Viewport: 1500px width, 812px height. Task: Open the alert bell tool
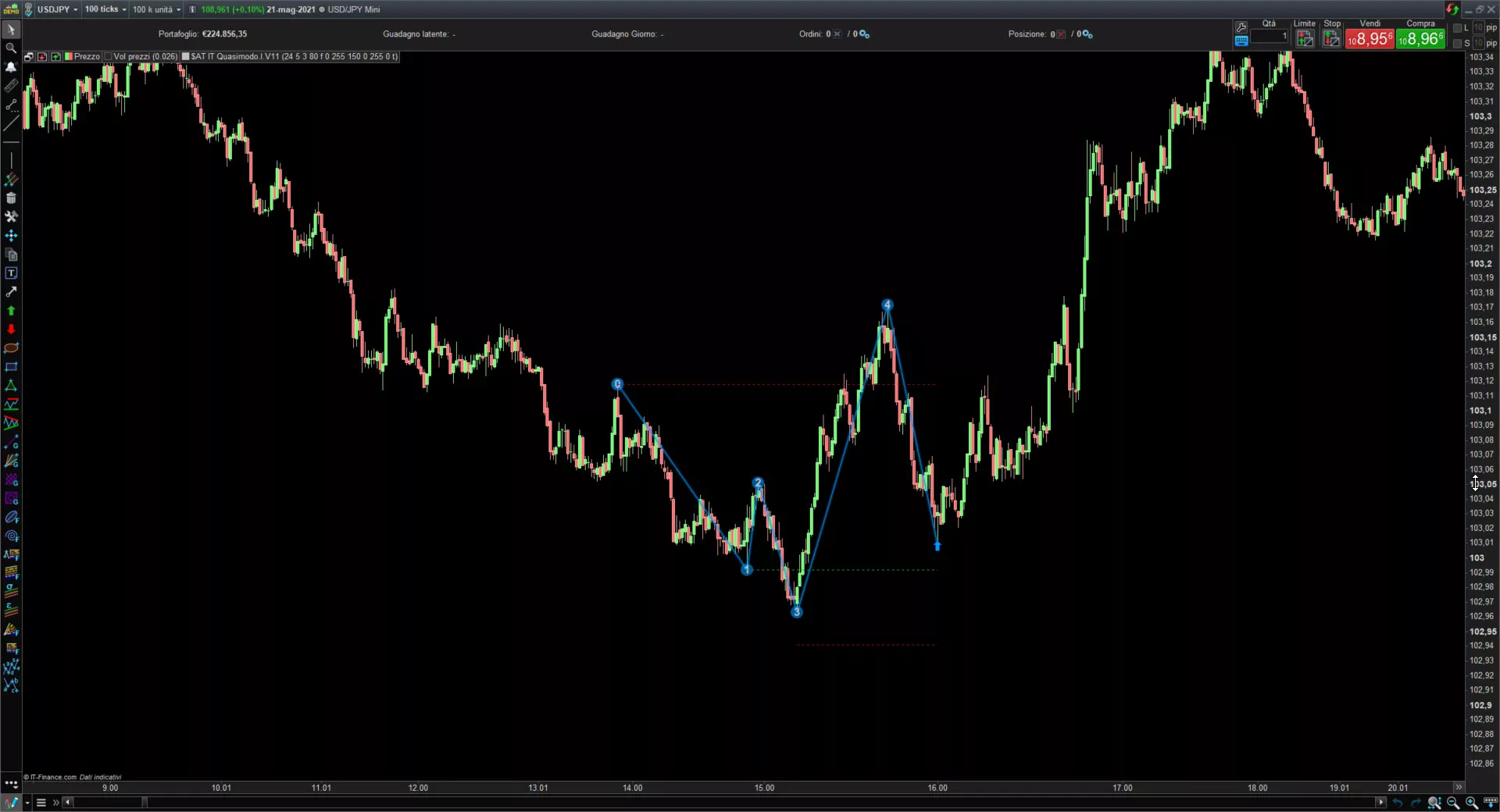(x=11, y=67)
